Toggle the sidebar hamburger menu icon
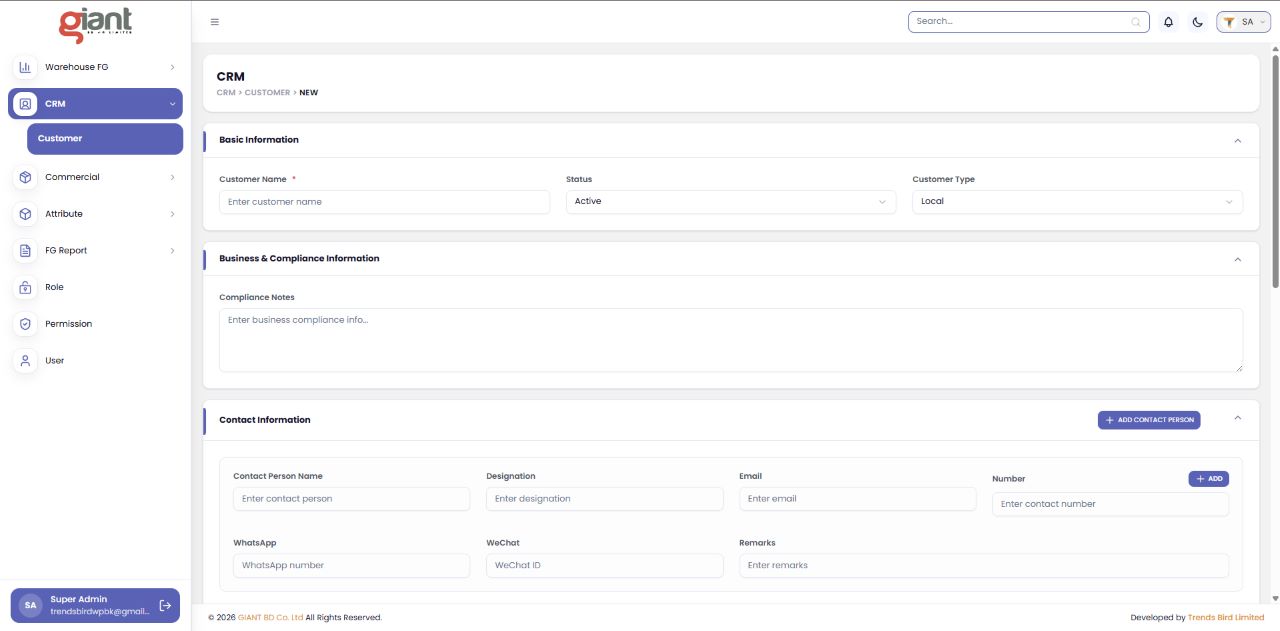1280x631 pixels. click(215, 22)
